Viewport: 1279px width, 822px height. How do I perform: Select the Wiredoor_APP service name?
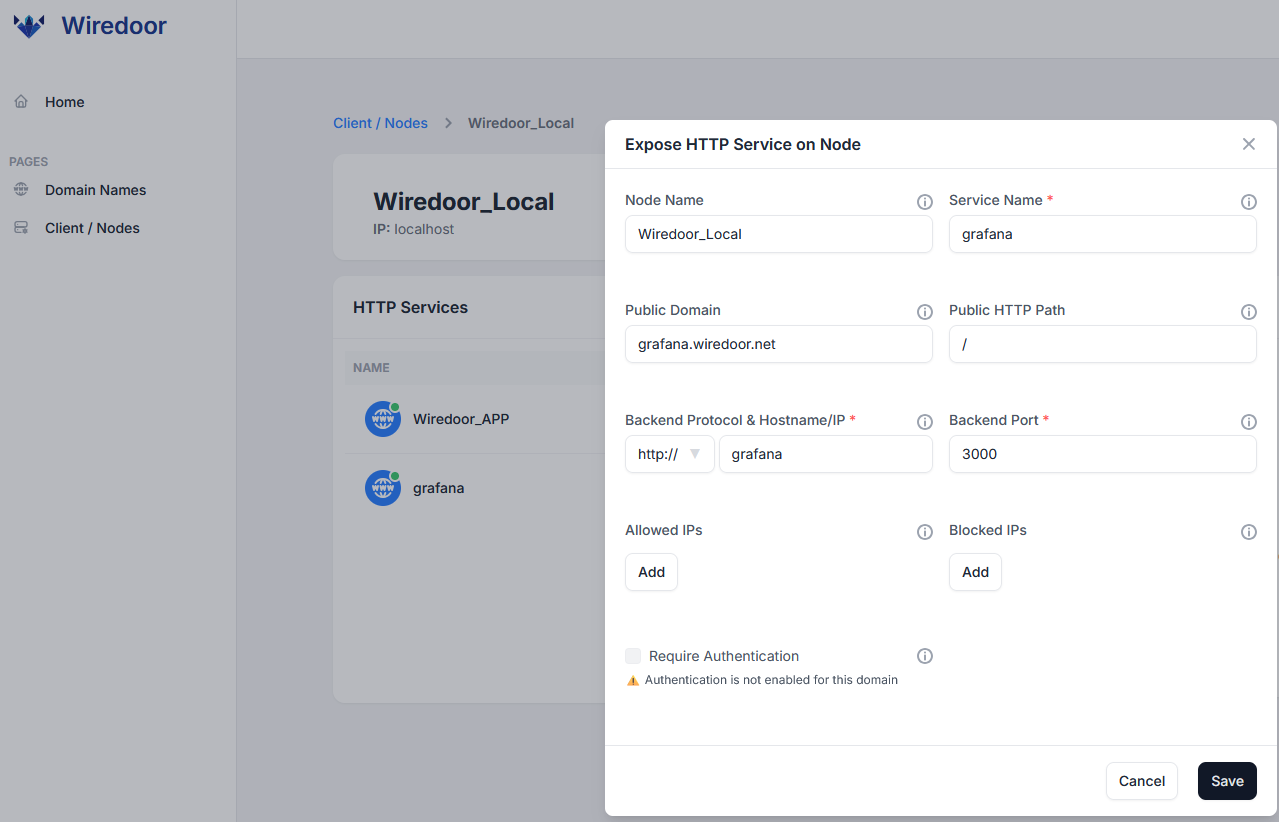pos(461,419)
